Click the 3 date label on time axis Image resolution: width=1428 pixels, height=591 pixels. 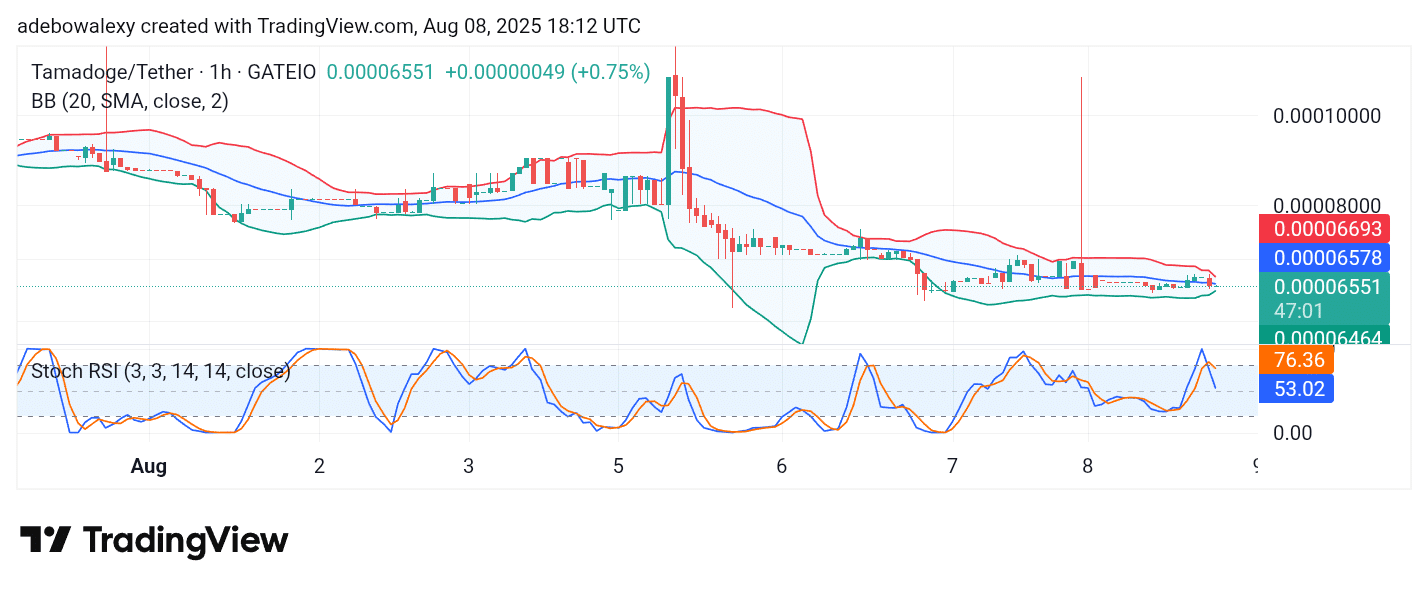(x=468, y=466)
